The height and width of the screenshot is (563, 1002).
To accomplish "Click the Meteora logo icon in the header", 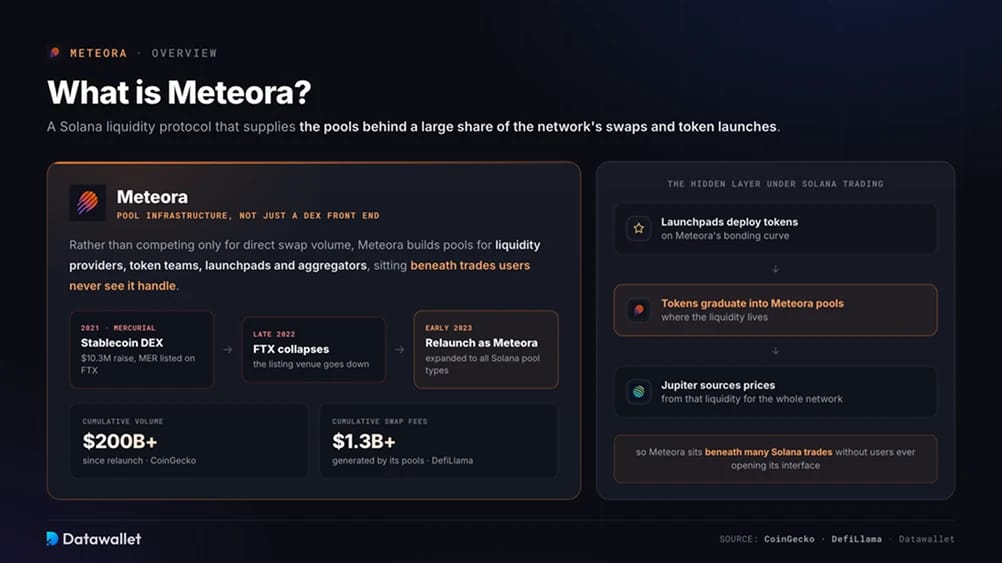I will pos(54,52).
